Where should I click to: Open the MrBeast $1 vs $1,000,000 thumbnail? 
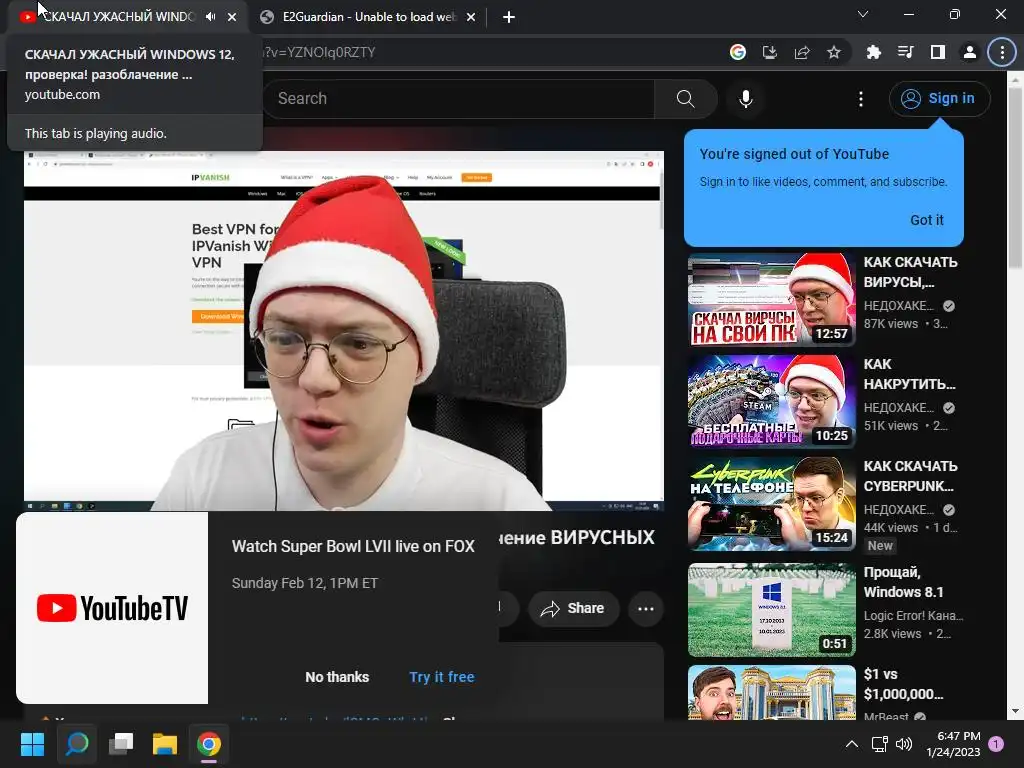(x=771, y=693)
